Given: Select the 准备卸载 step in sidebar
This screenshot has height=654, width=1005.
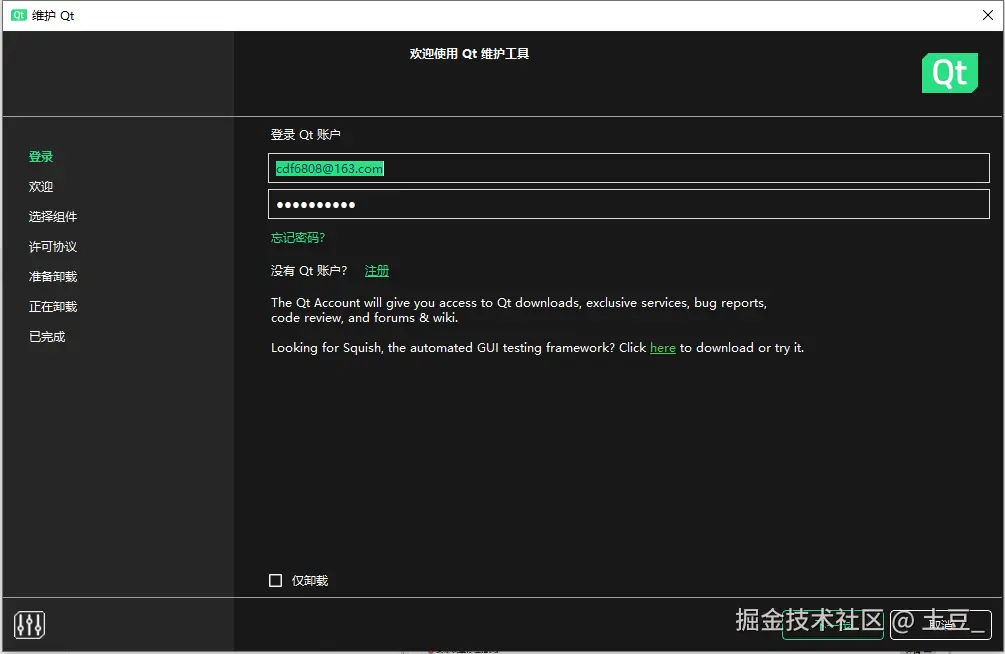Looking at the screenshot, I should point(53,276).
